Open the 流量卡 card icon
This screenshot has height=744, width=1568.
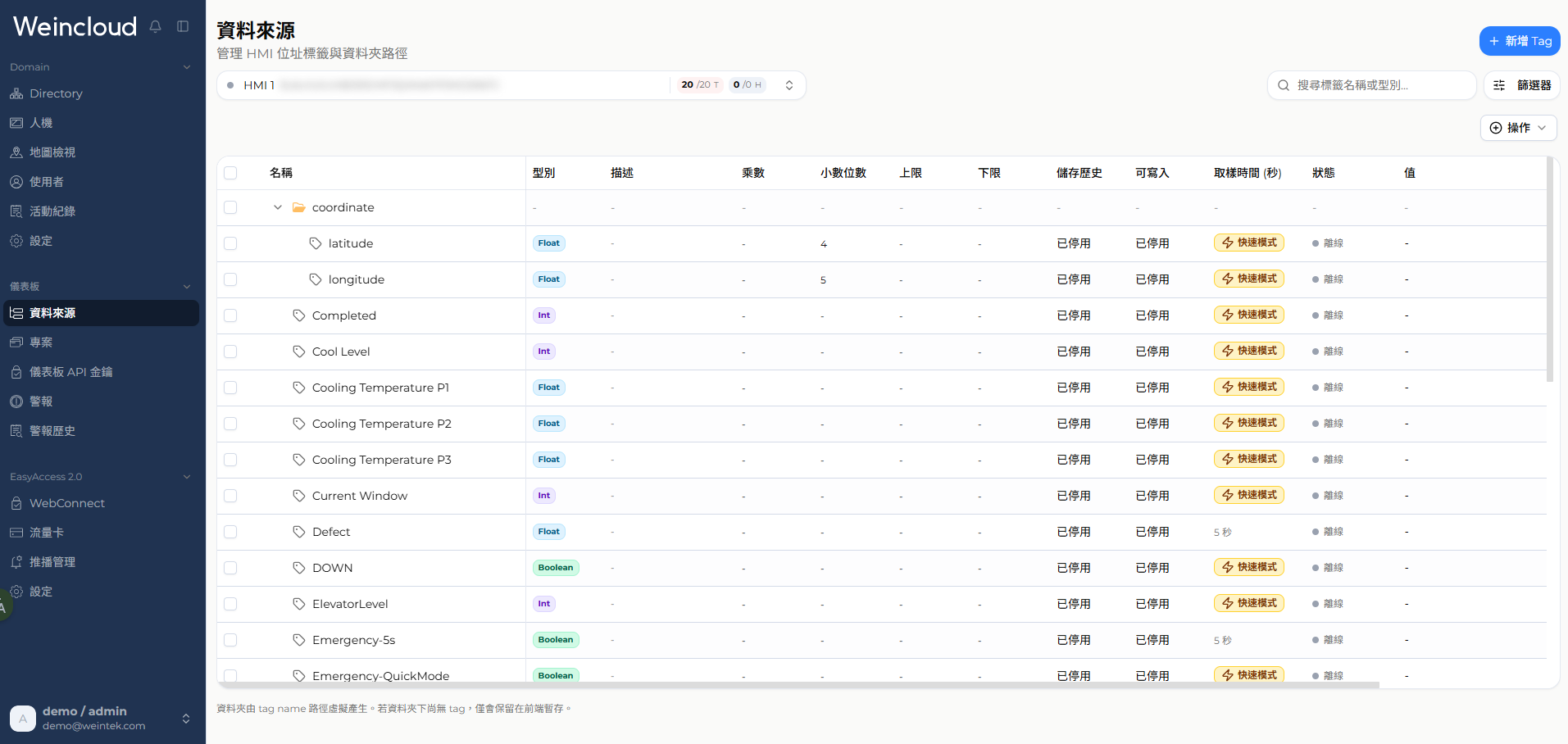click(16, 533)
